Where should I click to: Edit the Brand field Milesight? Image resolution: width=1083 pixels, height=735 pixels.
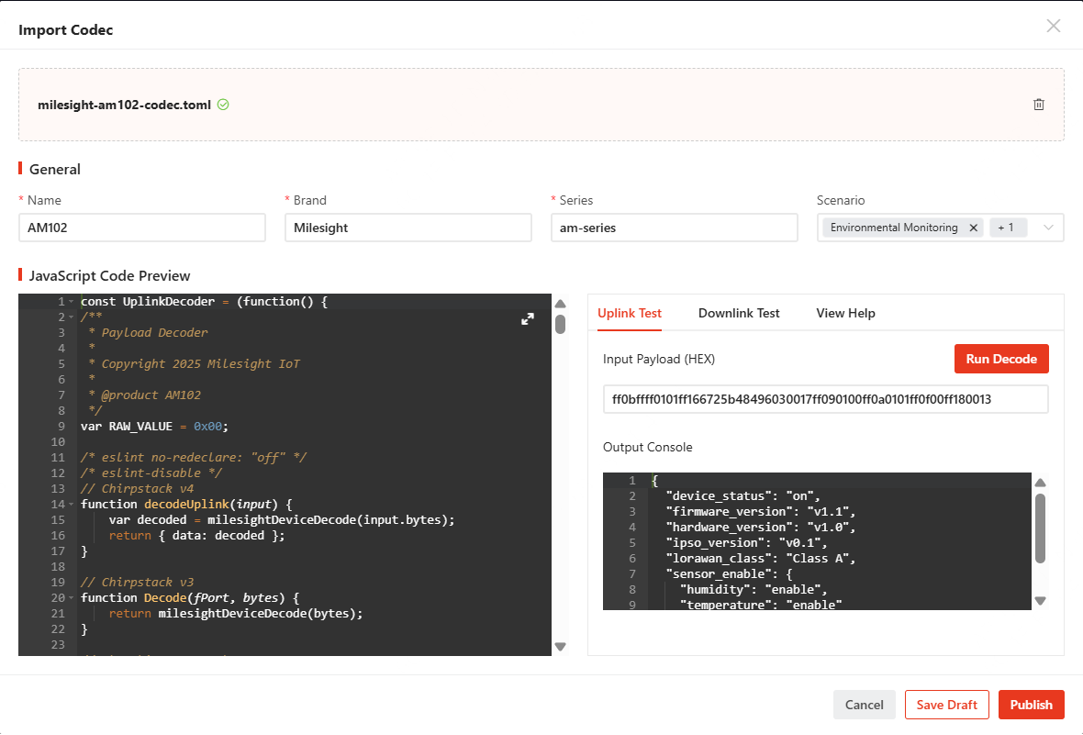coord(408,227)
